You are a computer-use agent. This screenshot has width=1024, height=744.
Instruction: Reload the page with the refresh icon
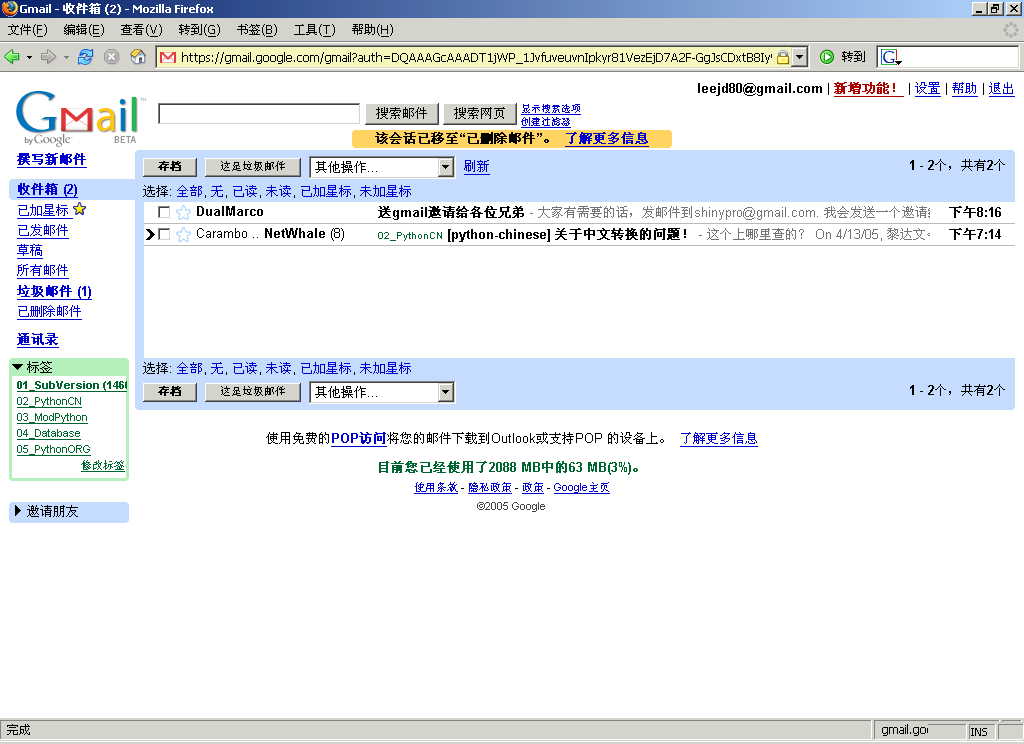85,57
